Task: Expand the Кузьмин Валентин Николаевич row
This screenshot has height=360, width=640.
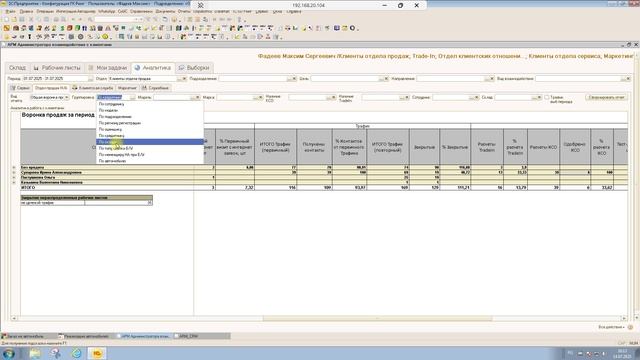Action: pyautogui.click(x=14, y=182)
